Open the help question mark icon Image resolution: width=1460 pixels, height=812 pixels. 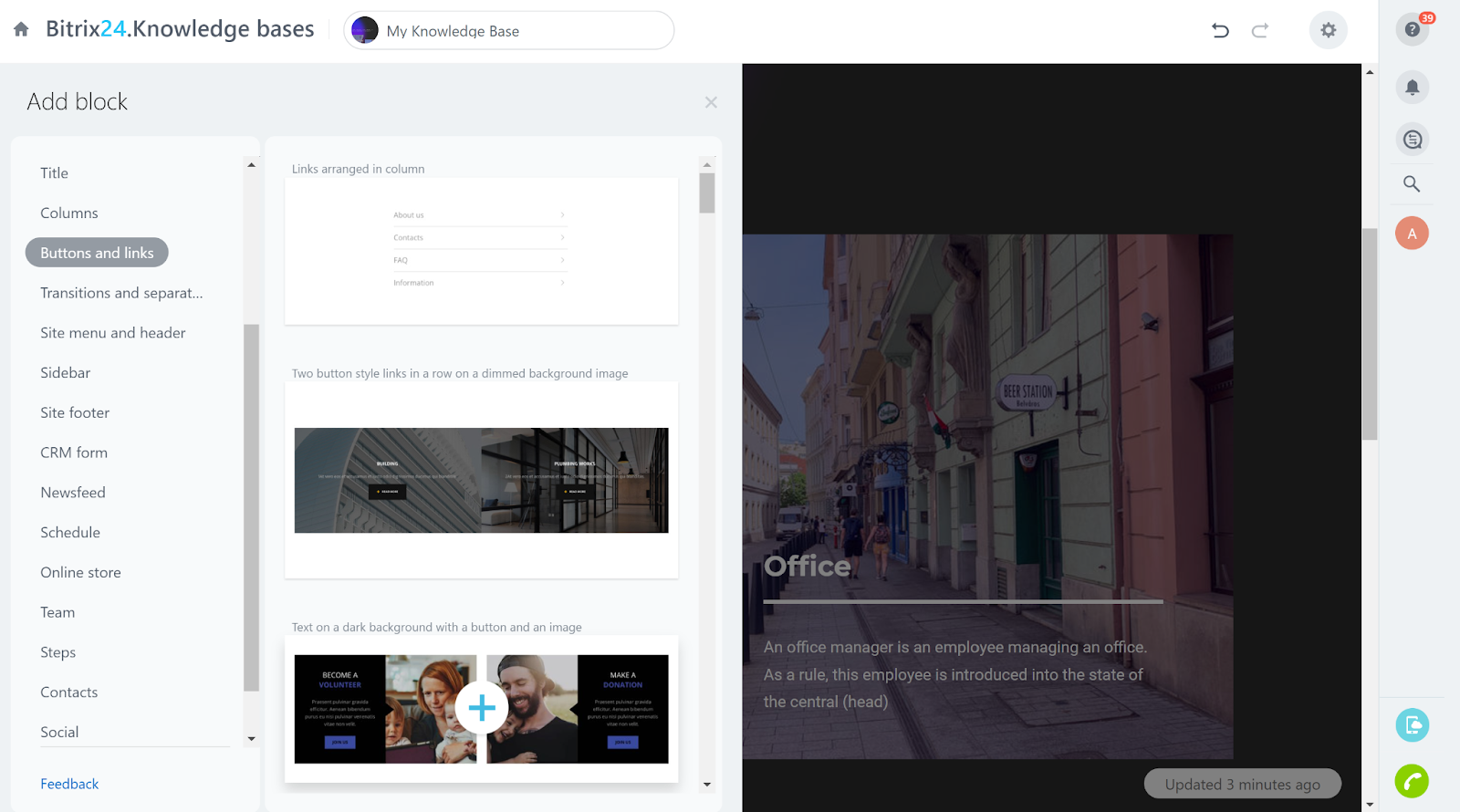coord(1412,29)
